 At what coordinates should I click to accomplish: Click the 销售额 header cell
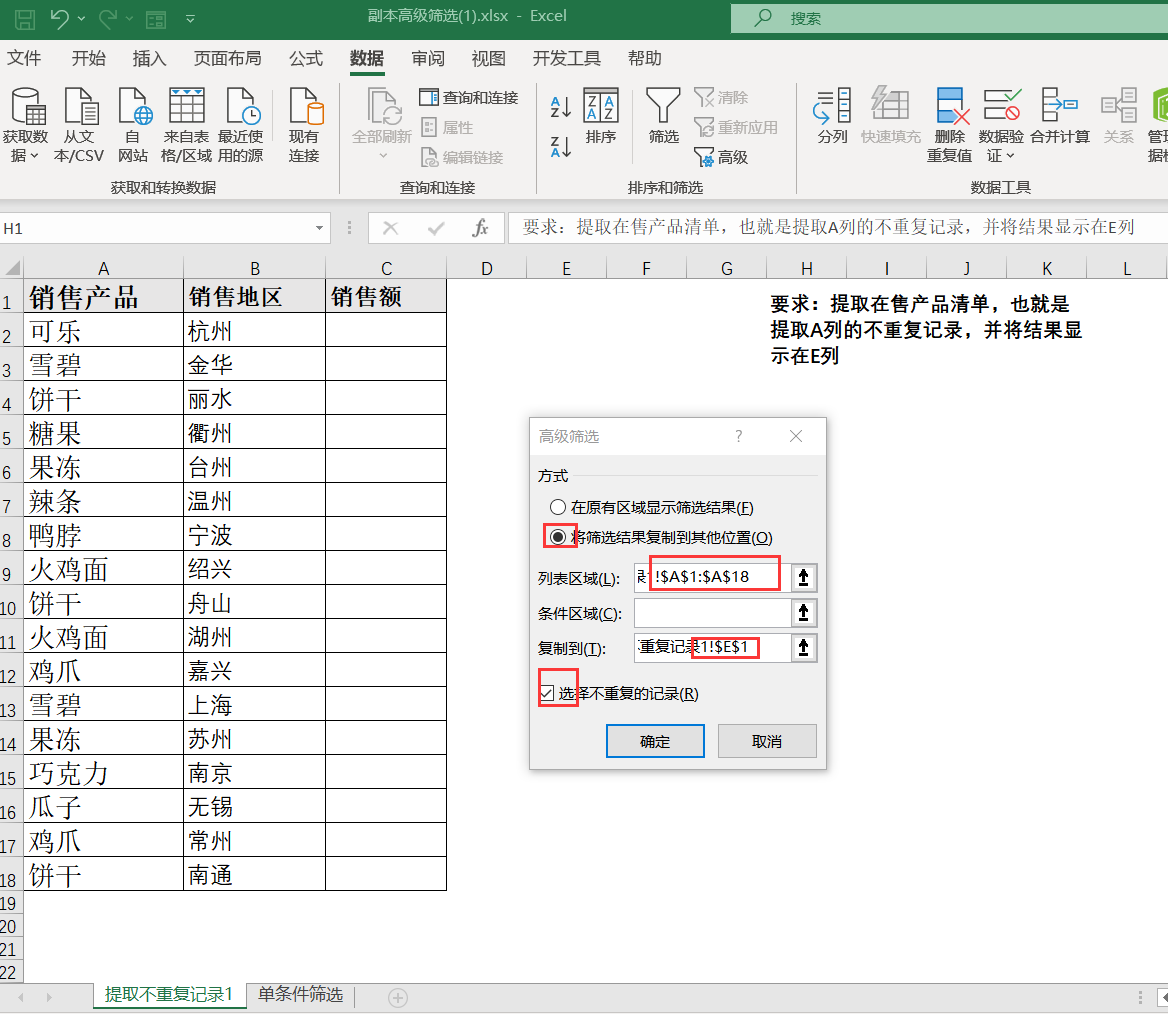(x=386, y=296)
